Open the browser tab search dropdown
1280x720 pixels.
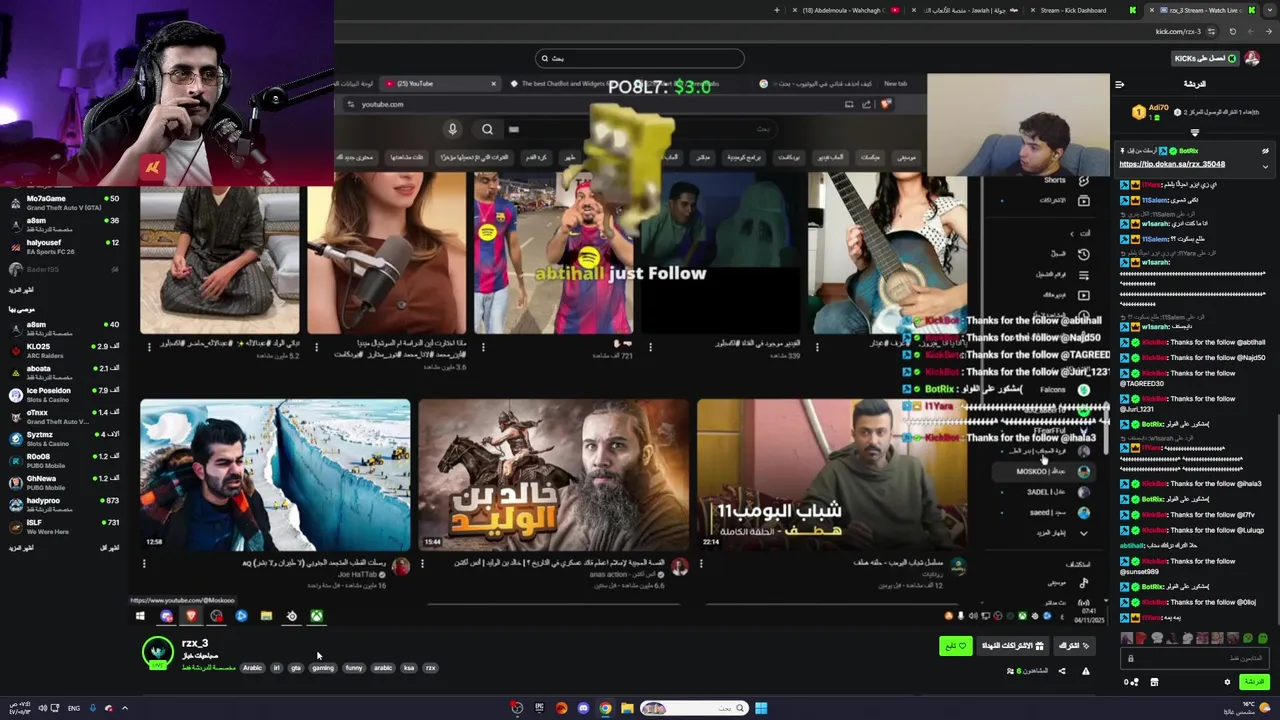pos(1270,10)
